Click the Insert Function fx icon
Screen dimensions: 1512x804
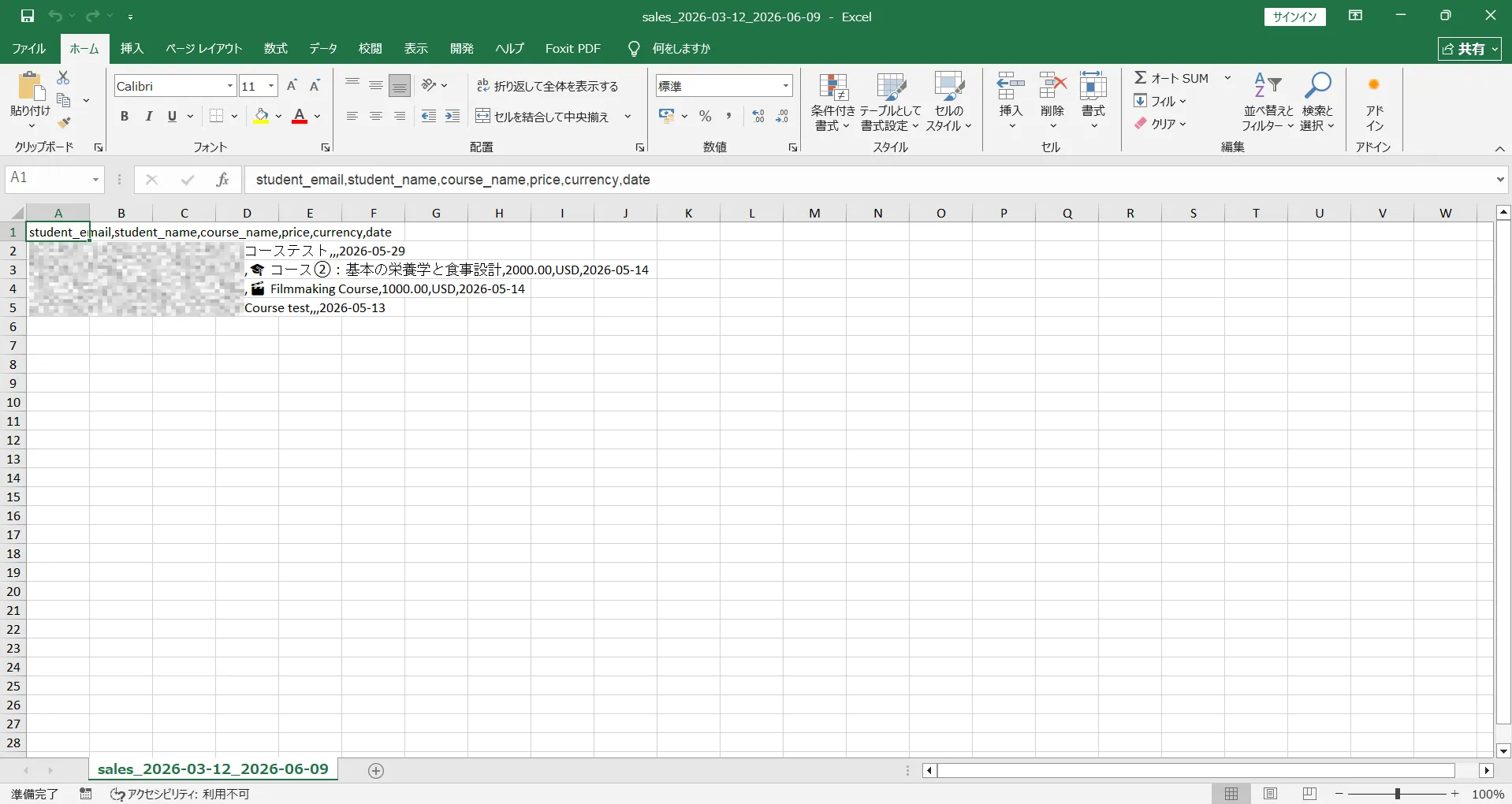(x=222, y=180)
